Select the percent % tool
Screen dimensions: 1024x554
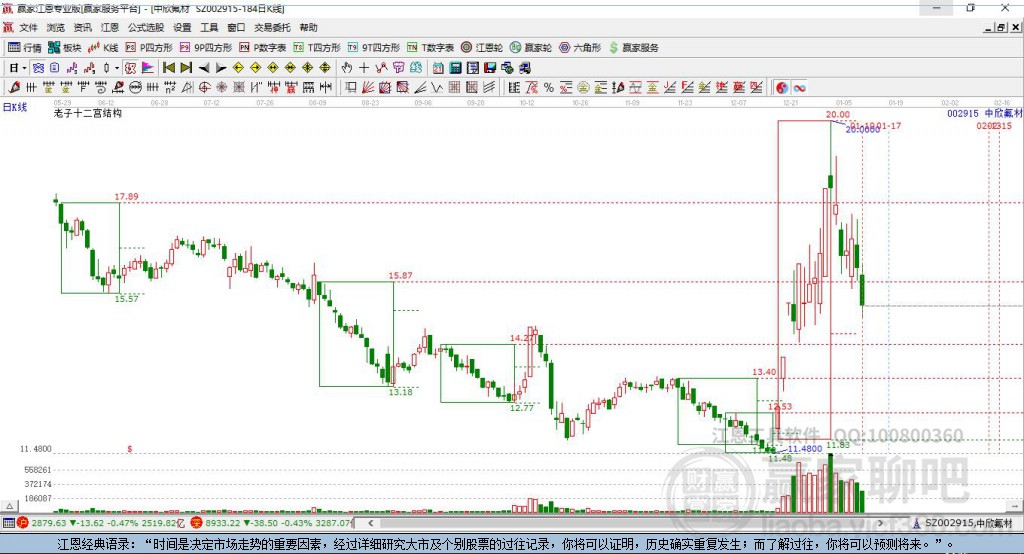(549, 88)
